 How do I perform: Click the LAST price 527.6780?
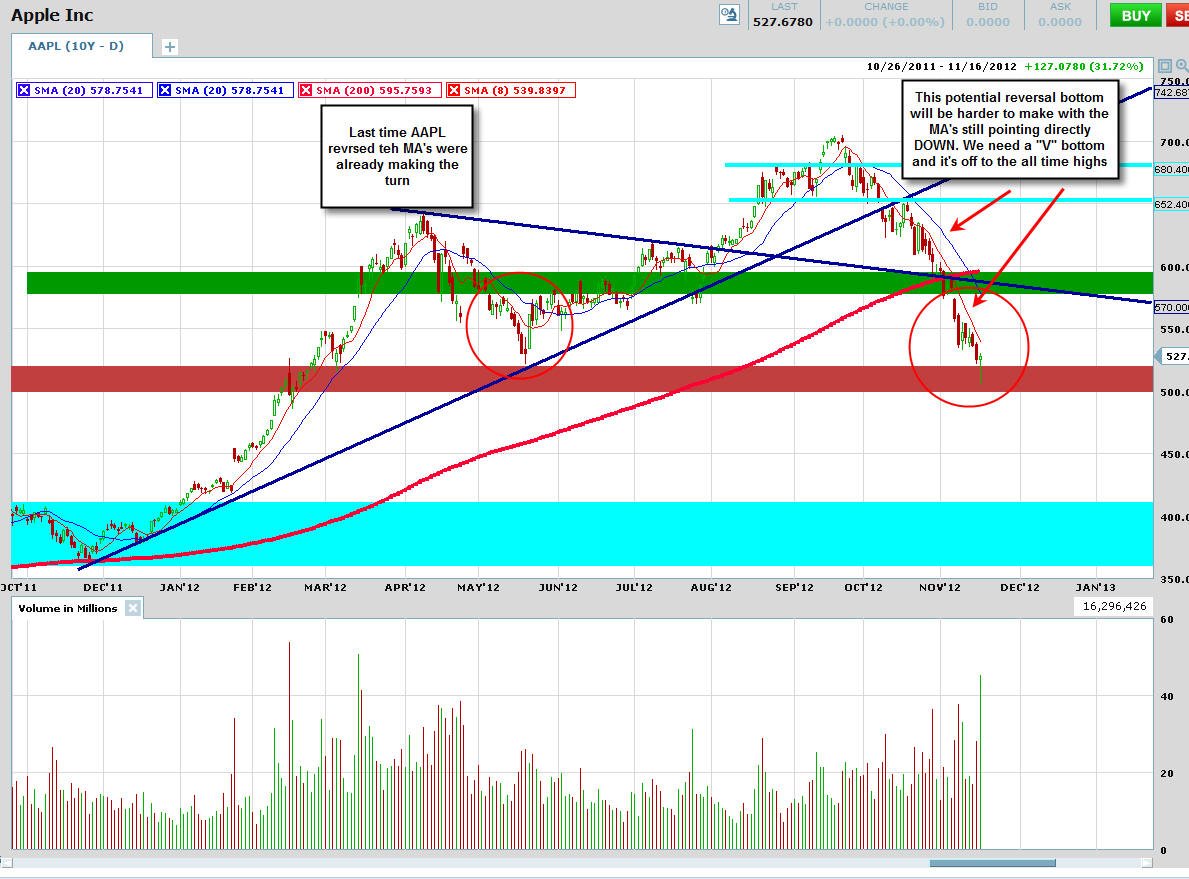pyautogui.click(x=783, y=22)
